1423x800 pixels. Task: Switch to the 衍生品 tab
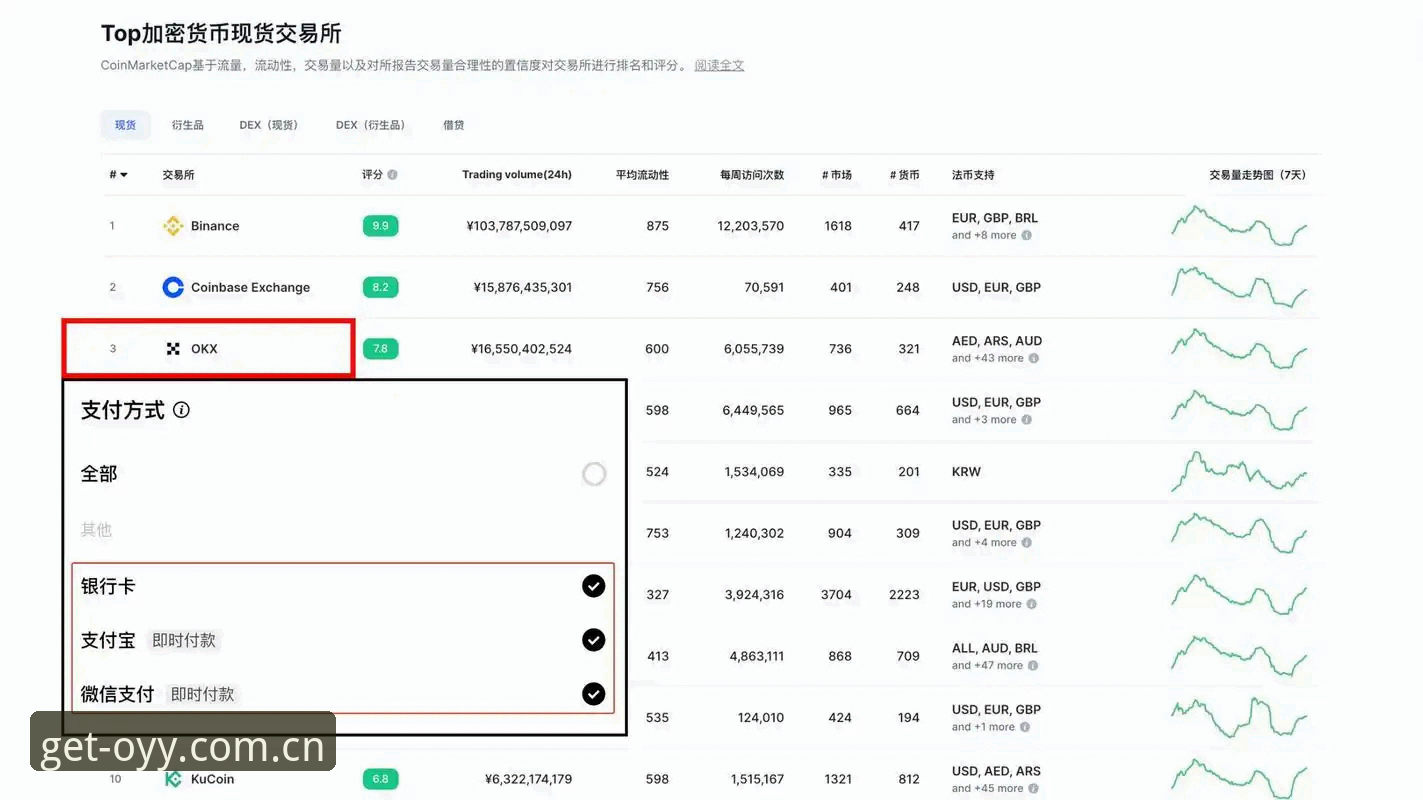click(x=187, y=125)
